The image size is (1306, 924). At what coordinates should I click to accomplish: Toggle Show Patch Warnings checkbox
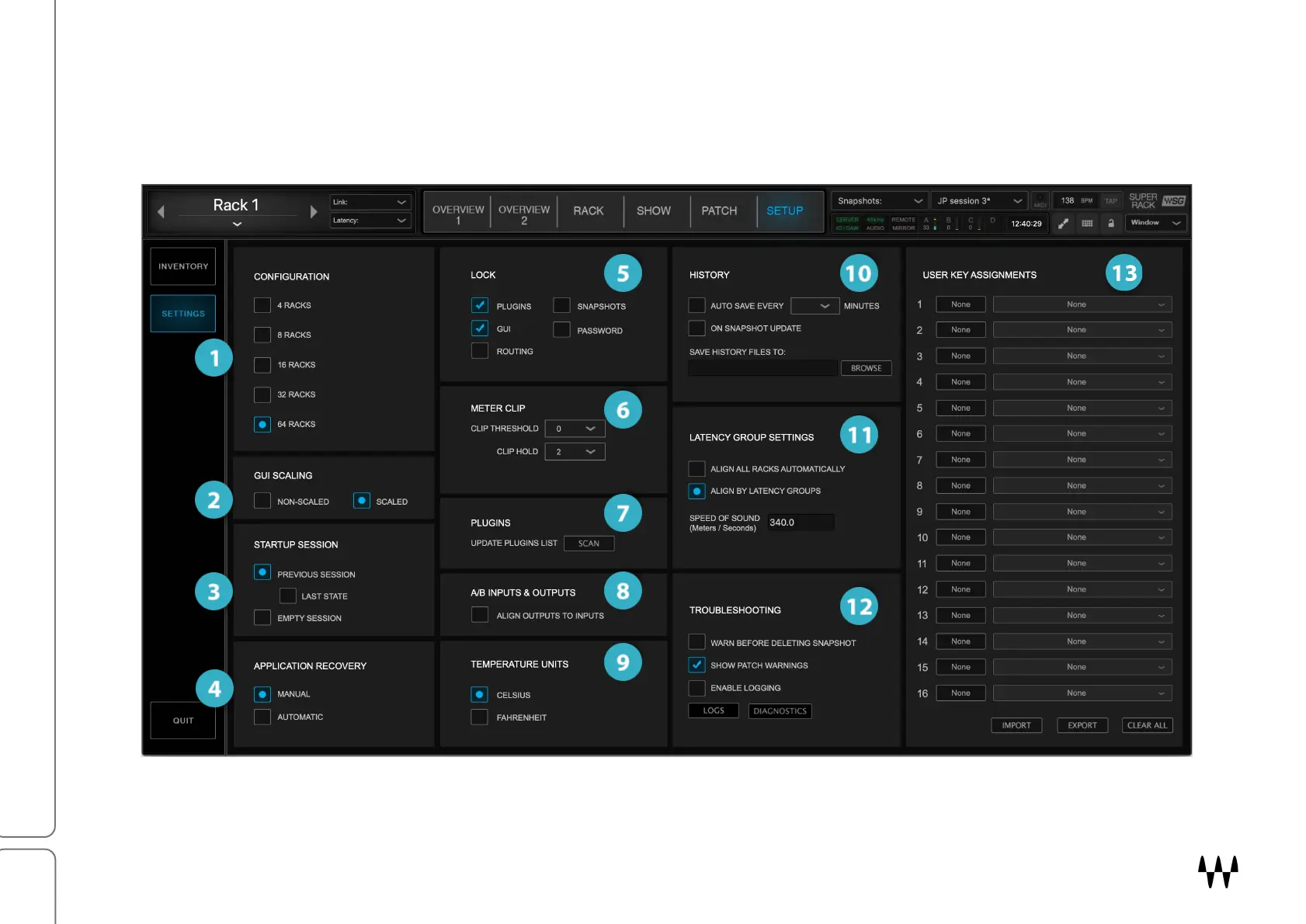pos(697,665)
